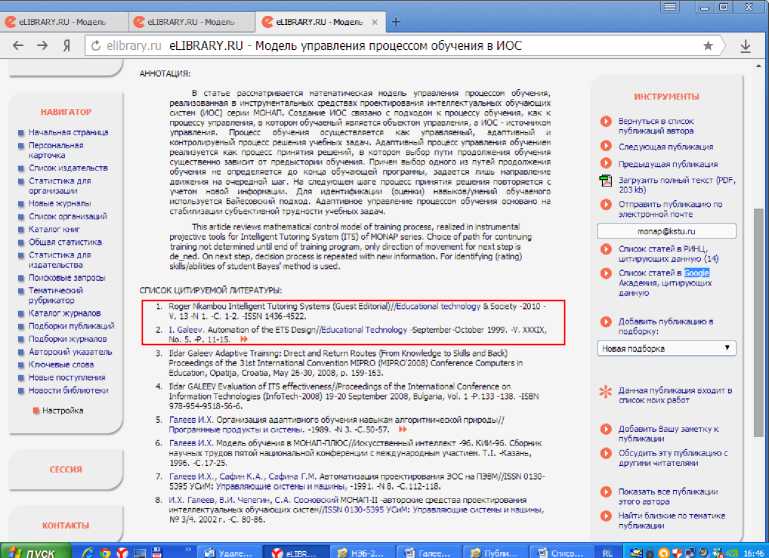Open the Yandex home button
This screenshot has height=558, width=769.
67,46
